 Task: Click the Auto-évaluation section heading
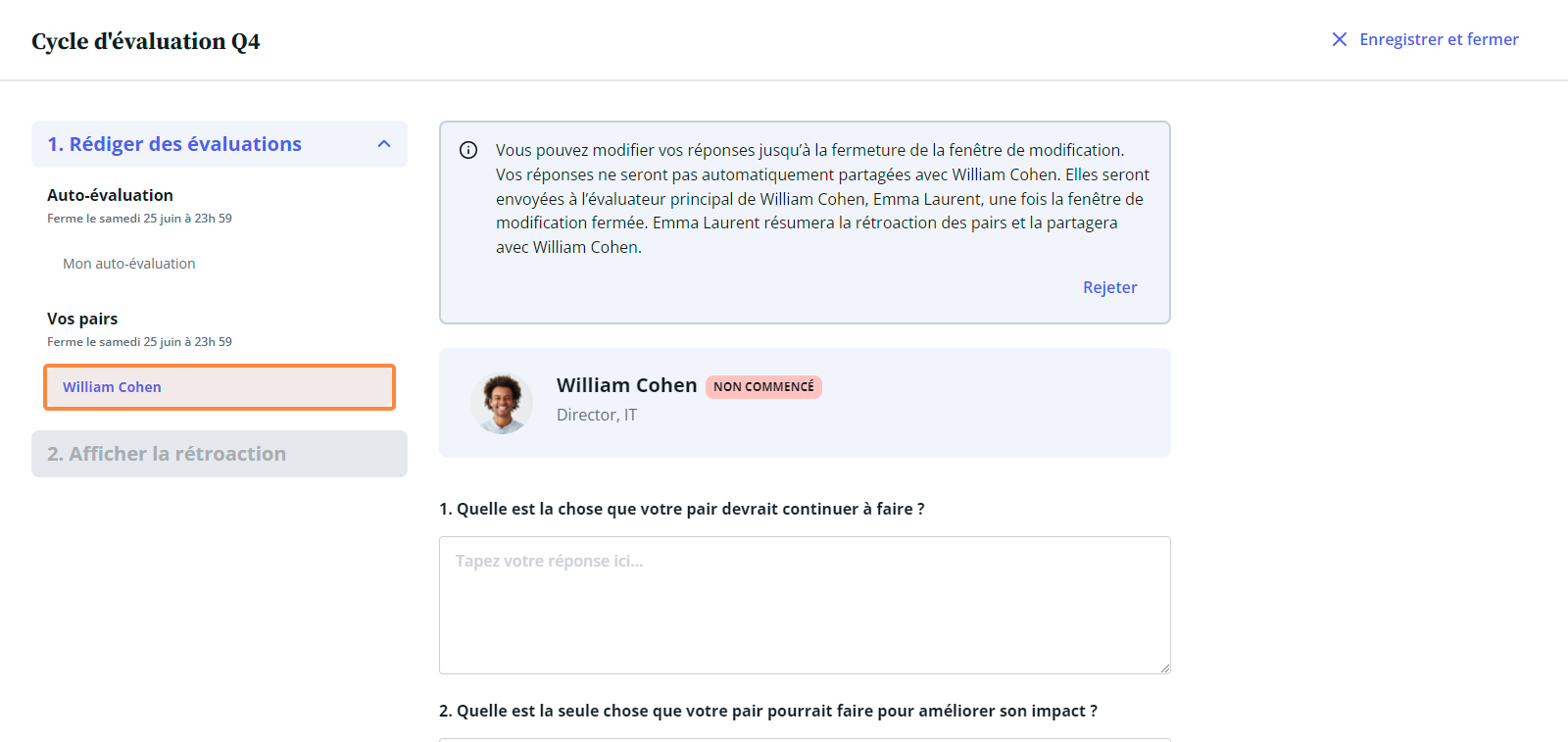pyautogui.click(x=110, y=195)
